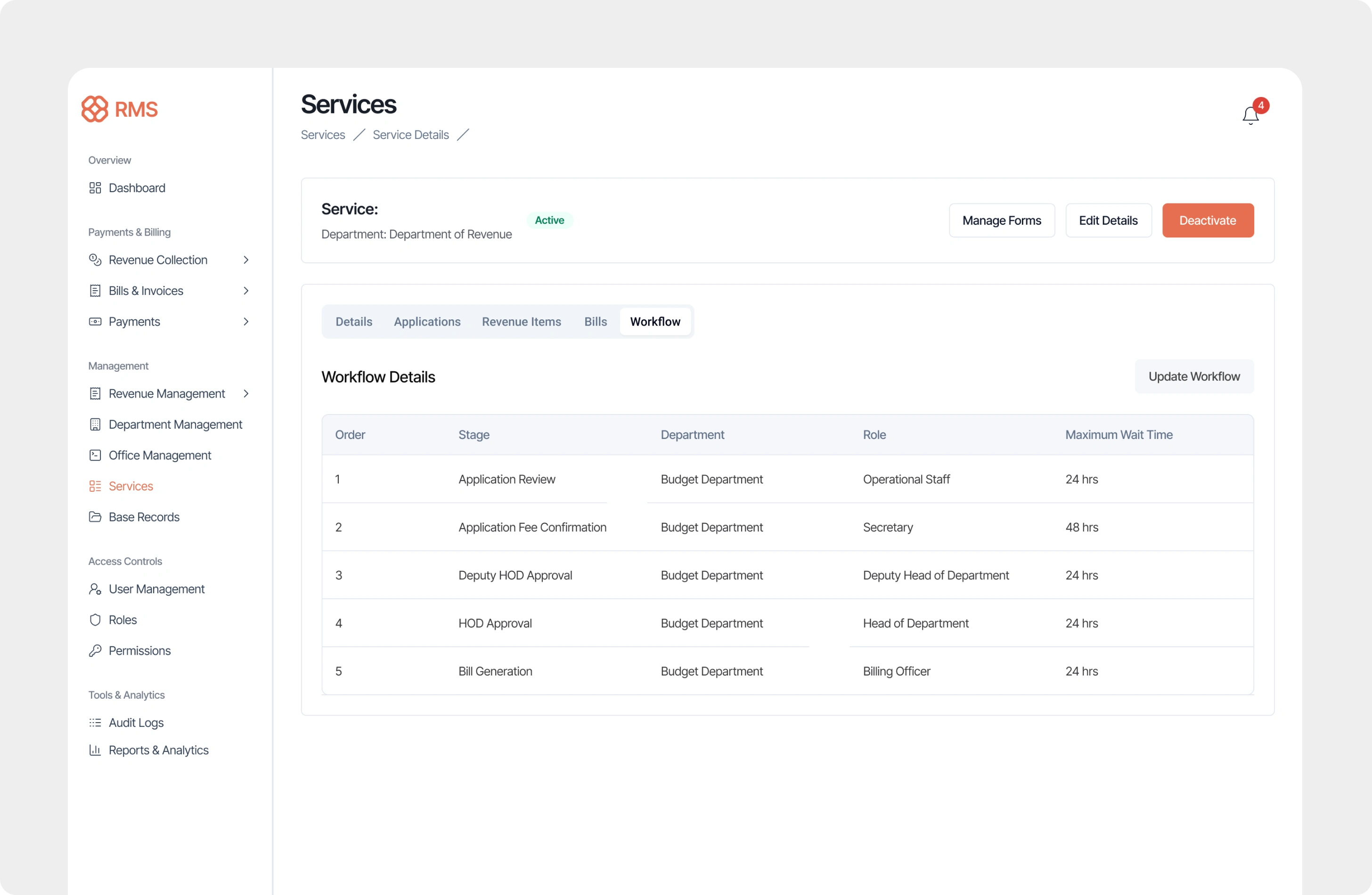The height and width of the screenshot is (895, 1372).
Task: Open Reports & Analytics chart icon
Action: click(95, 750)
